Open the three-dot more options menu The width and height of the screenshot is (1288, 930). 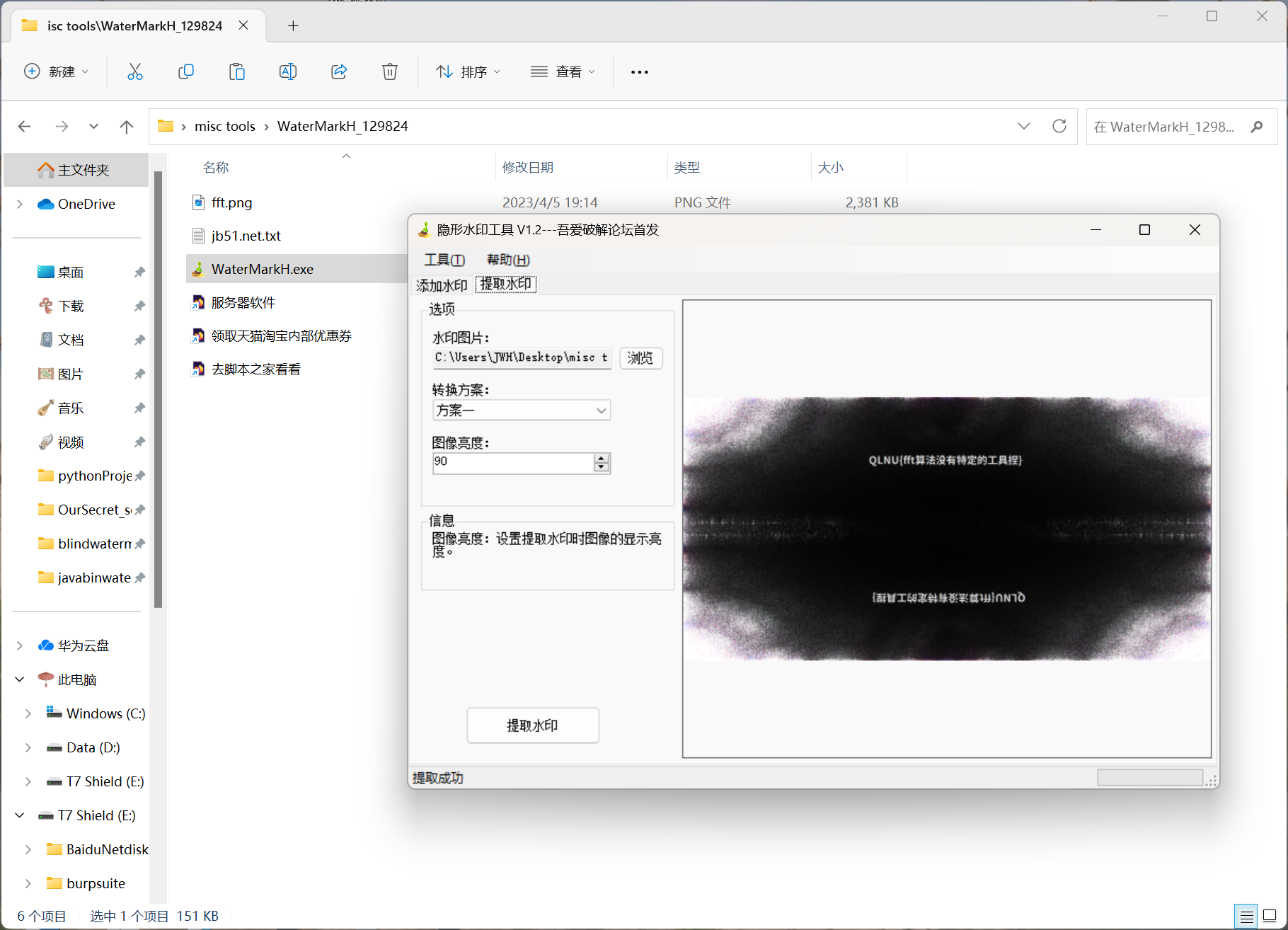(640, 71)
